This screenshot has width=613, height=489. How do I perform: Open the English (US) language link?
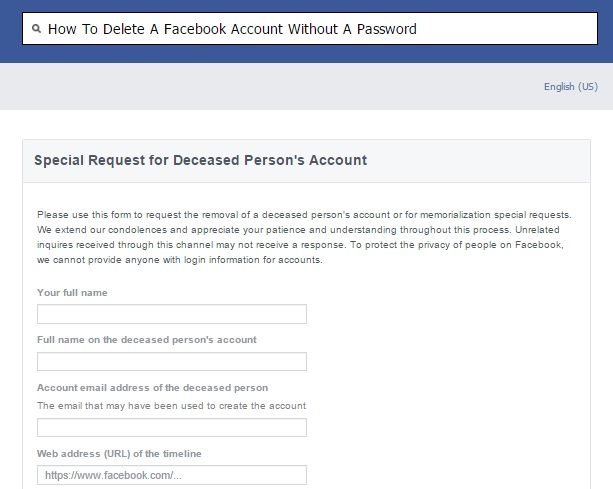point(571,86)
